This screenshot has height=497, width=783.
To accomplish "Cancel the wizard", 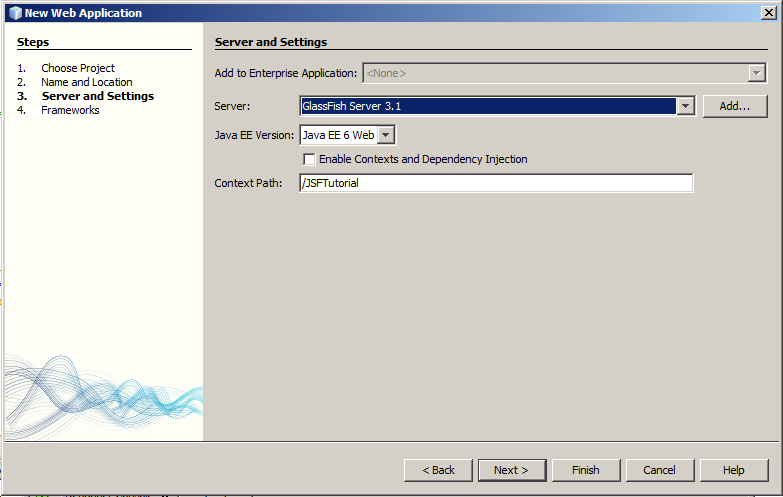I will pos(659,470).
